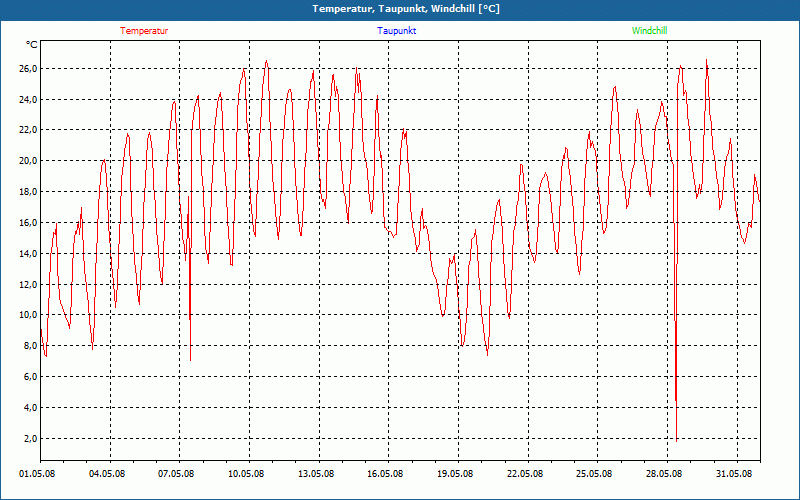
Task: Click the 18,0 y-axis value
Action: [x=29, y=192]
